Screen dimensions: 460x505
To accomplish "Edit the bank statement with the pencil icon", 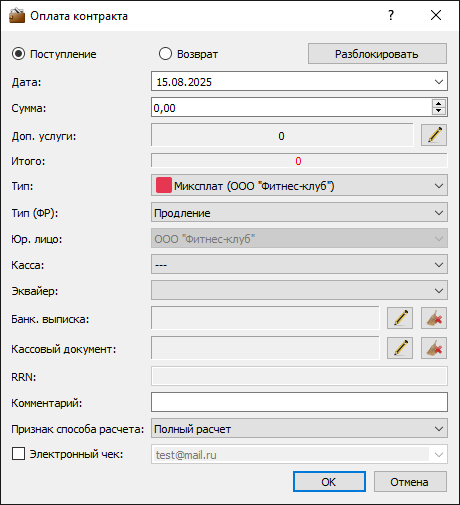I will tap(400, 318).
